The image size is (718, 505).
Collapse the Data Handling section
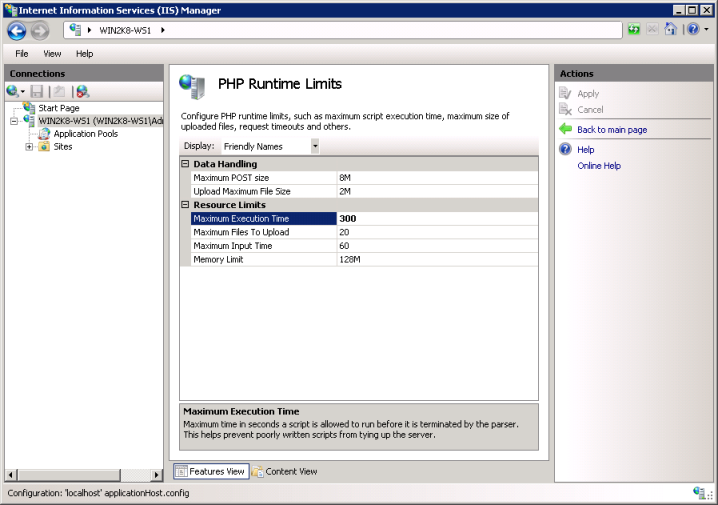tap(185, 164)
